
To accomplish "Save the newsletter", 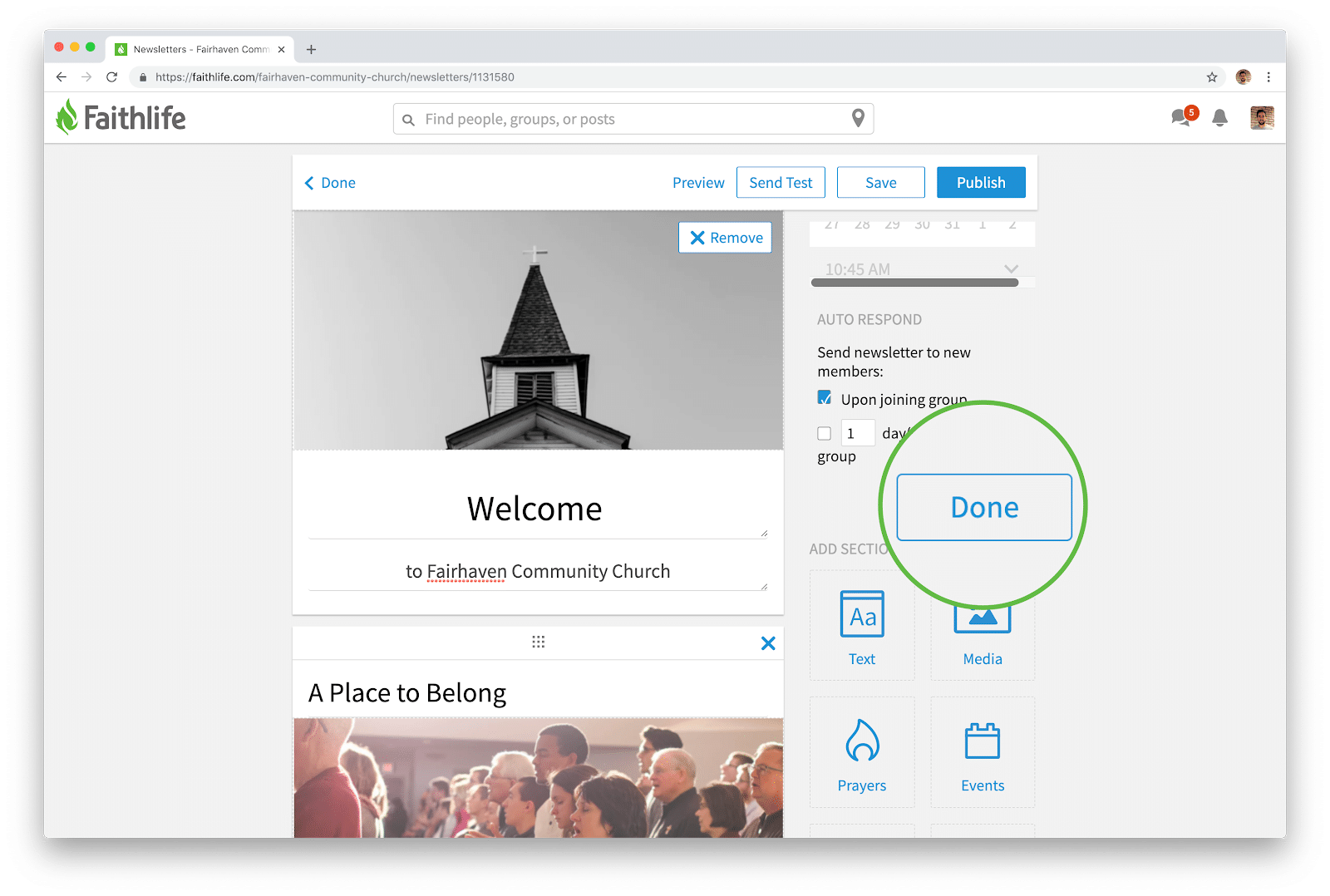I will pos(880,183).
